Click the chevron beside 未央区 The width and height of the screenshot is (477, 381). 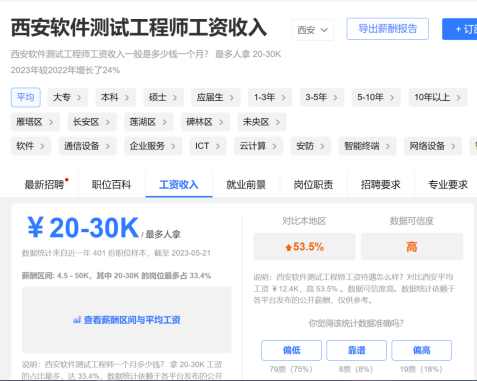pos(278,122)
